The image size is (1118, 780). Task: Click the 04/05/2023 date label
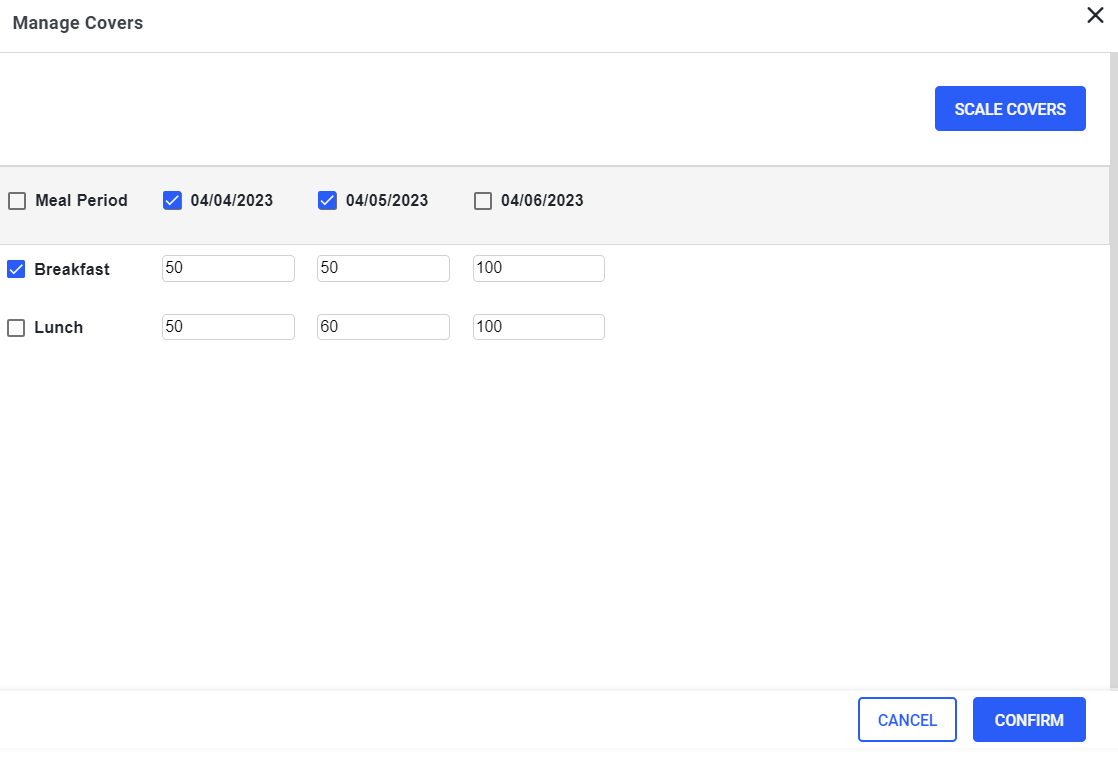pos(387,200)
